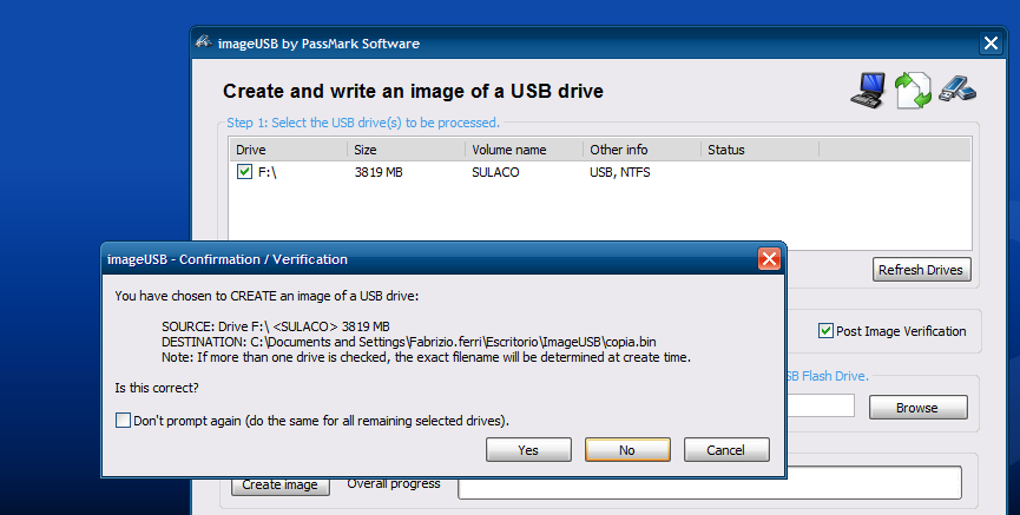Click the Refresh Drives button
The width and height of the screenshot is (1020, 515).
pos(920,270)
